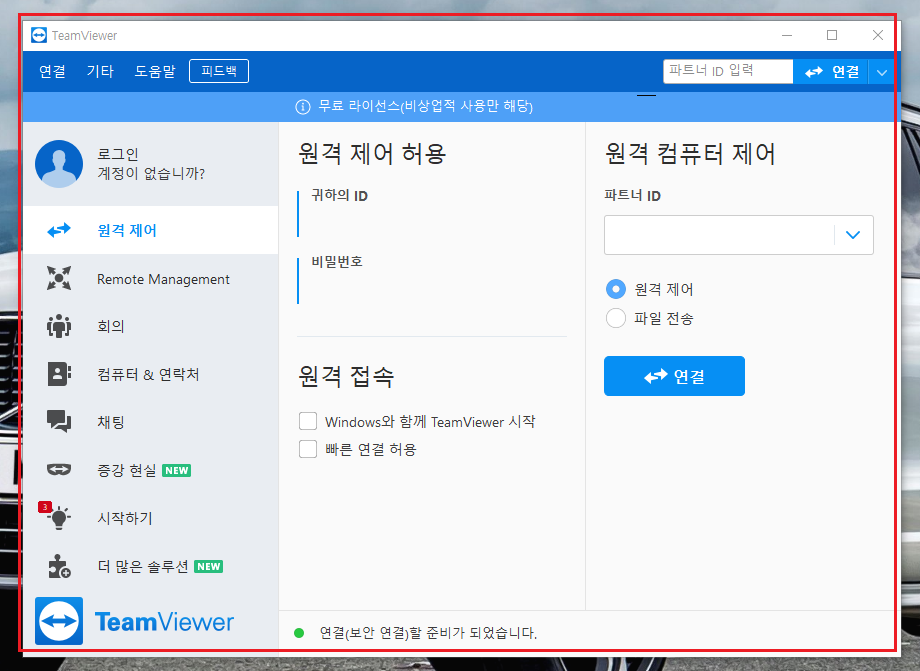Select the 원격 제어 radio button

[x=615, y=289]
